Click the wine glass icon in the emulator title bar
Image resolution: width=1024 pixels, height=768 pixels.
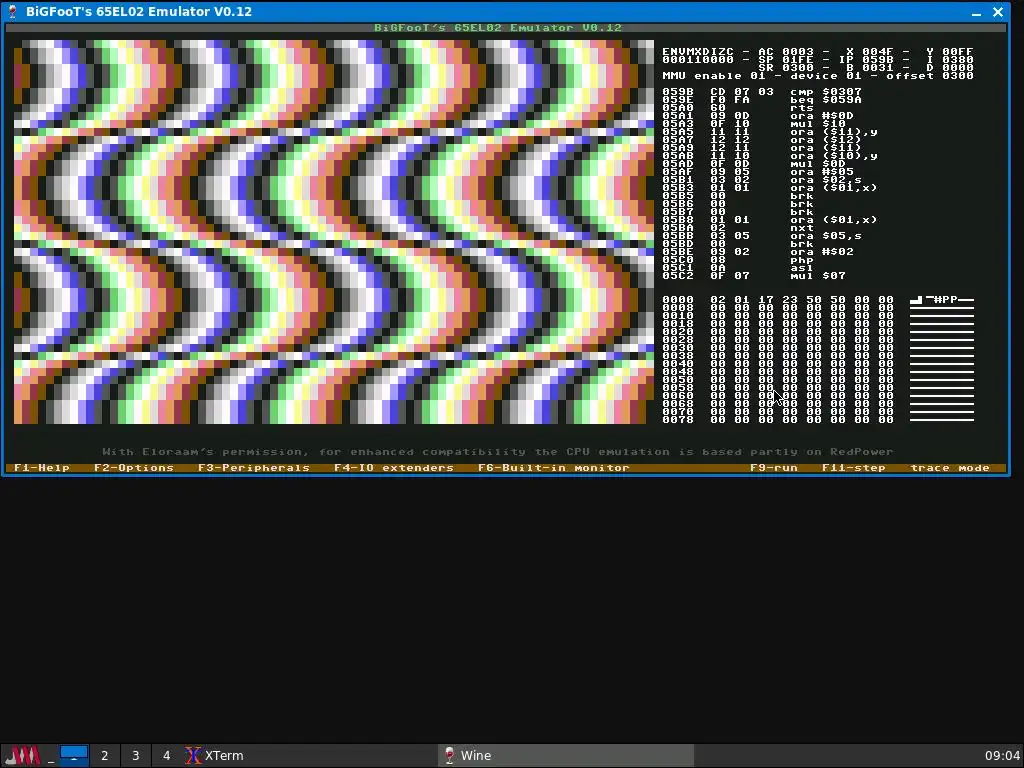pos(12,11)
